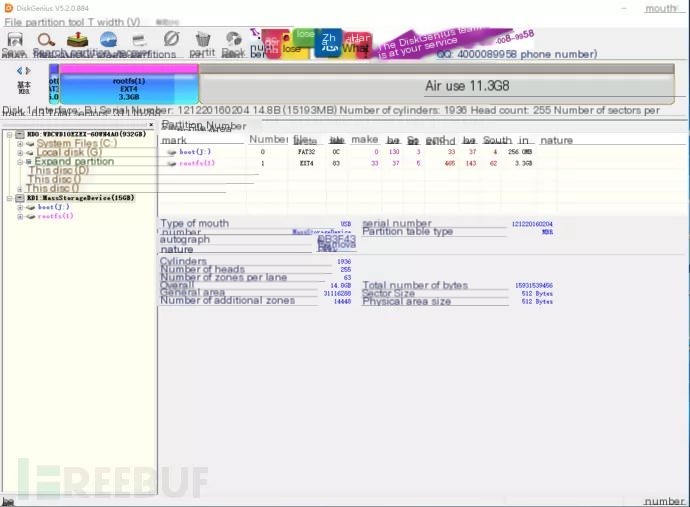Viewport: 690px width, 507px height.
Task: Select RD1 MassStorageDevice(15GB) in tree
Action: (x=81, y=198)
